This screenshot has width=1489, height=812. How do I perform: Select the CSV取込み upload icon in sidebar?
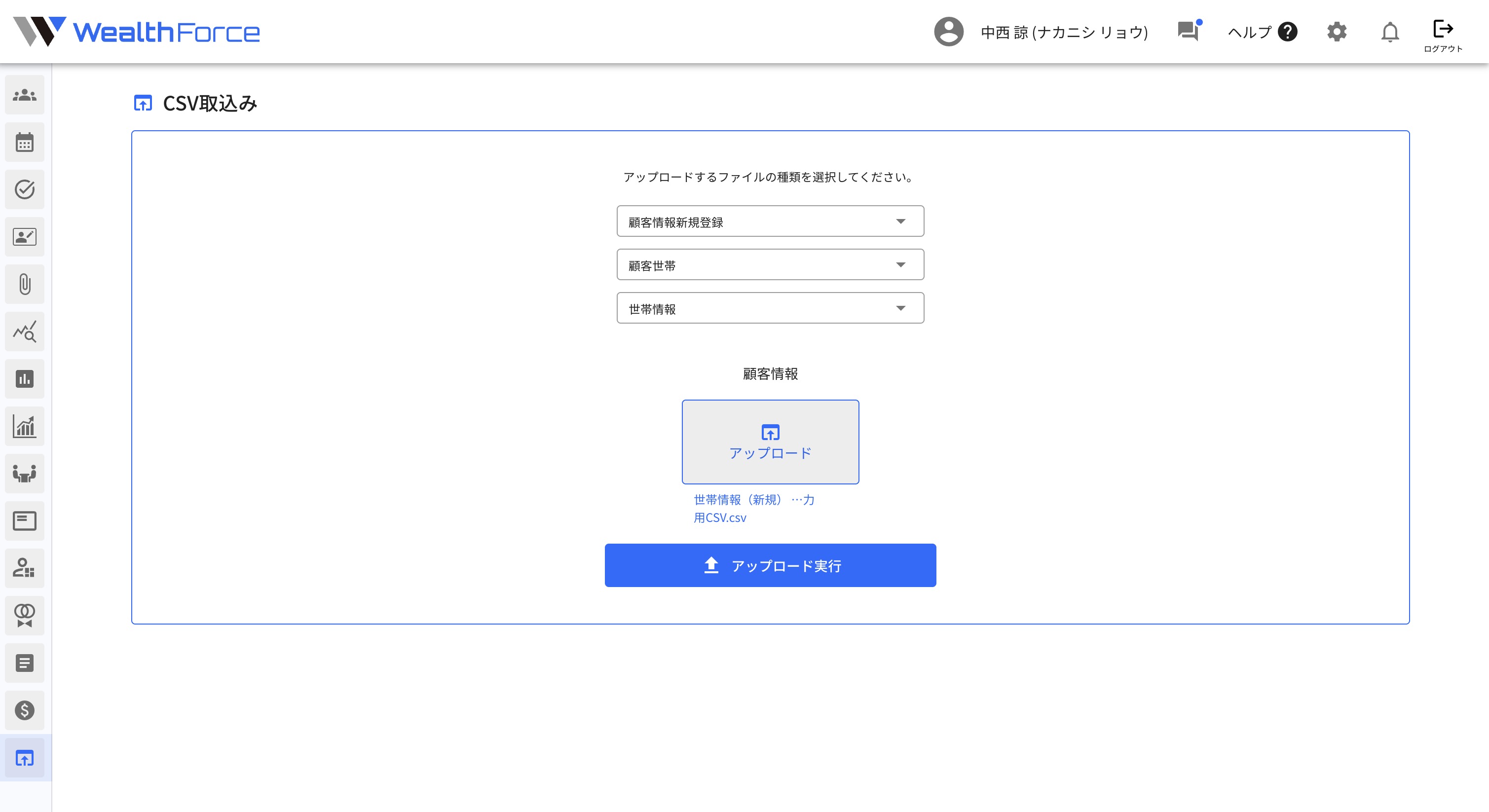coord(25,758)
